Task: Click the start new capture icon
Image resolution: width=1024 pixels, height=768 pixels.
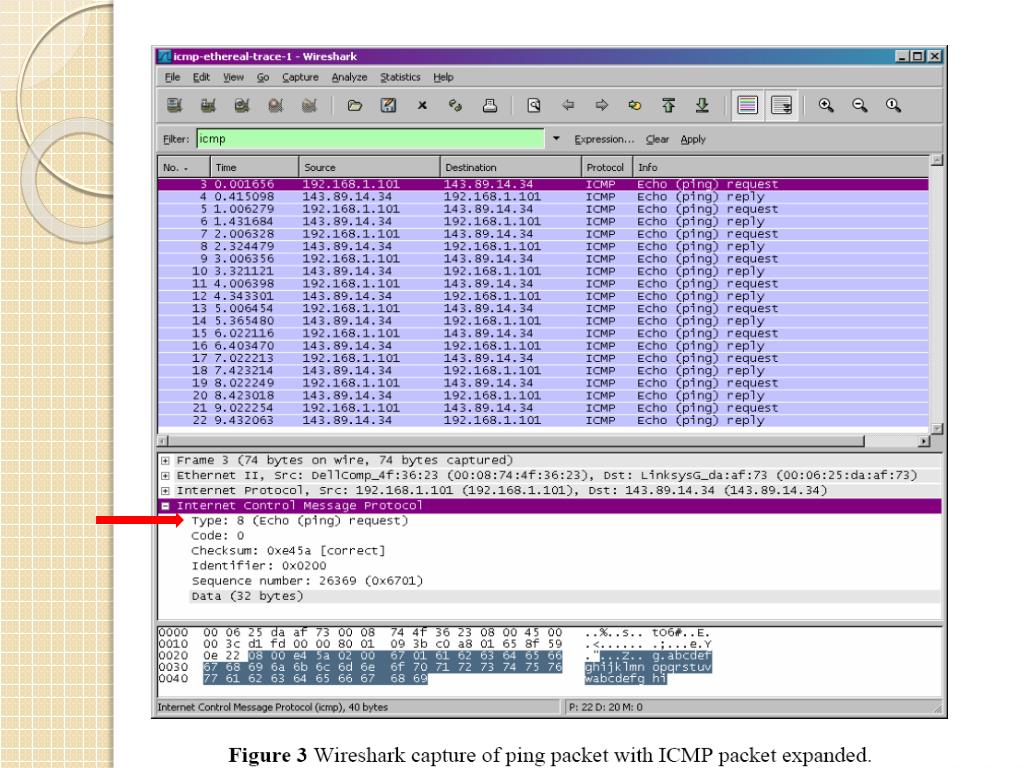Action: (242, 105)
